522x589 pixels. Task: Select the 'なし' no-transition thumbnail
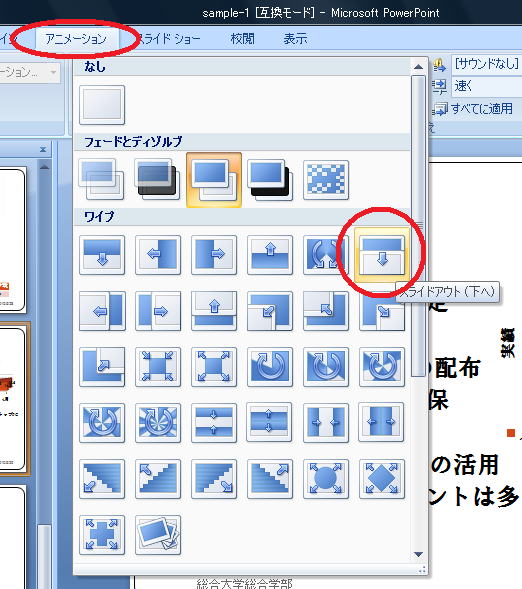(x=102, y=105)
